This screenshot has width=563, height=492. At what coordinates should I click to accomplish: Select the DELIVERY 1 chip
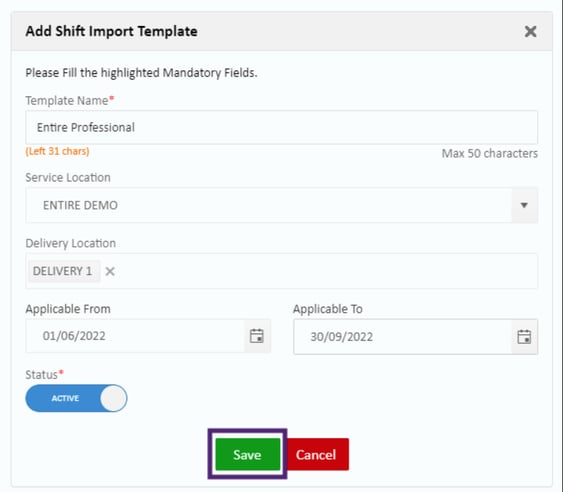(x=62, y=271)
